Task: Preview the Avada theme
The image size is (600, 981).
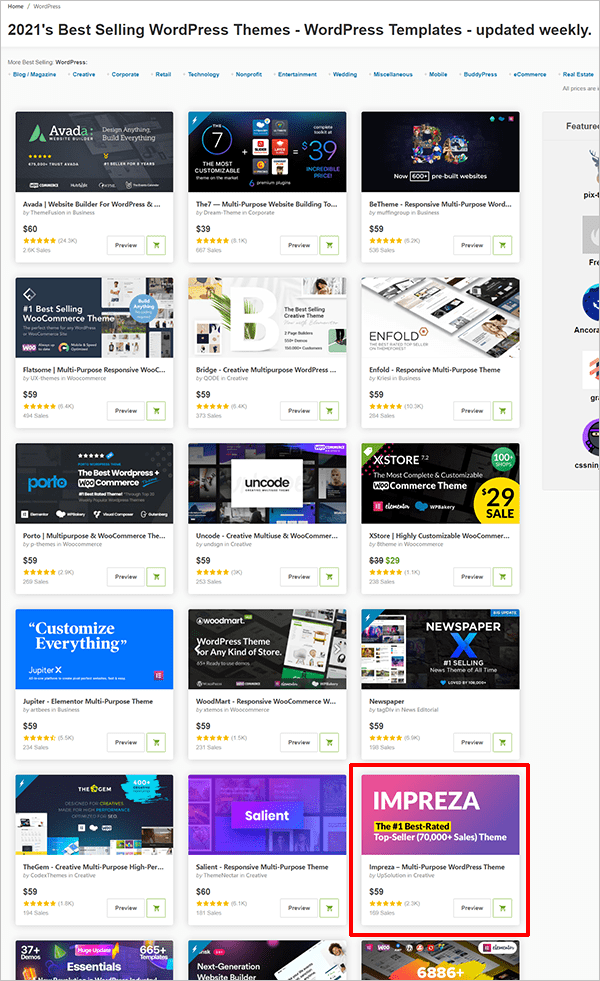Action: [x=126, y=245]
